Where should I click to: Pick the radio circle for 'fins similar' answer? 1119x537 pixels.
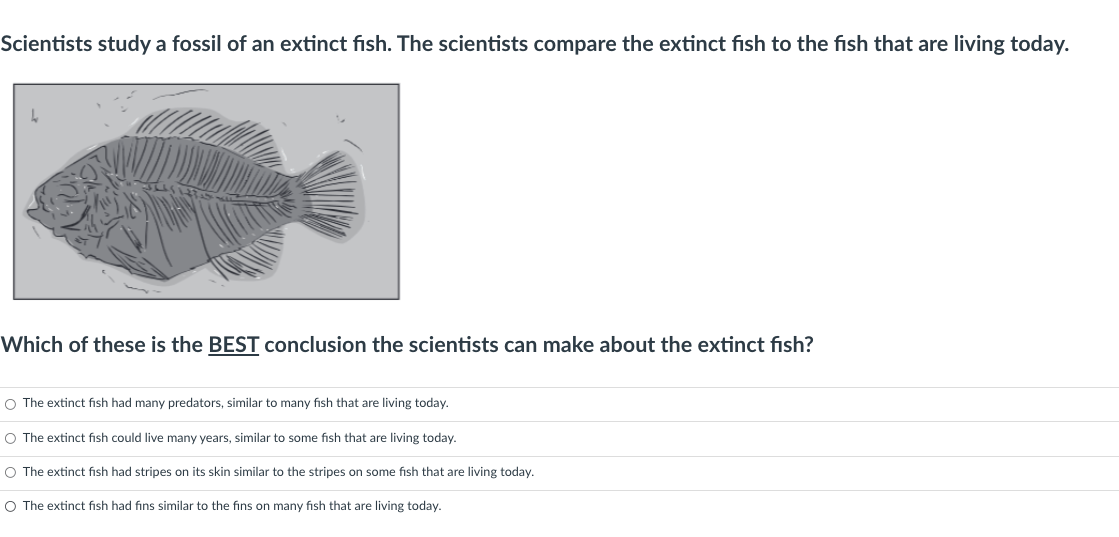[10, 507]
